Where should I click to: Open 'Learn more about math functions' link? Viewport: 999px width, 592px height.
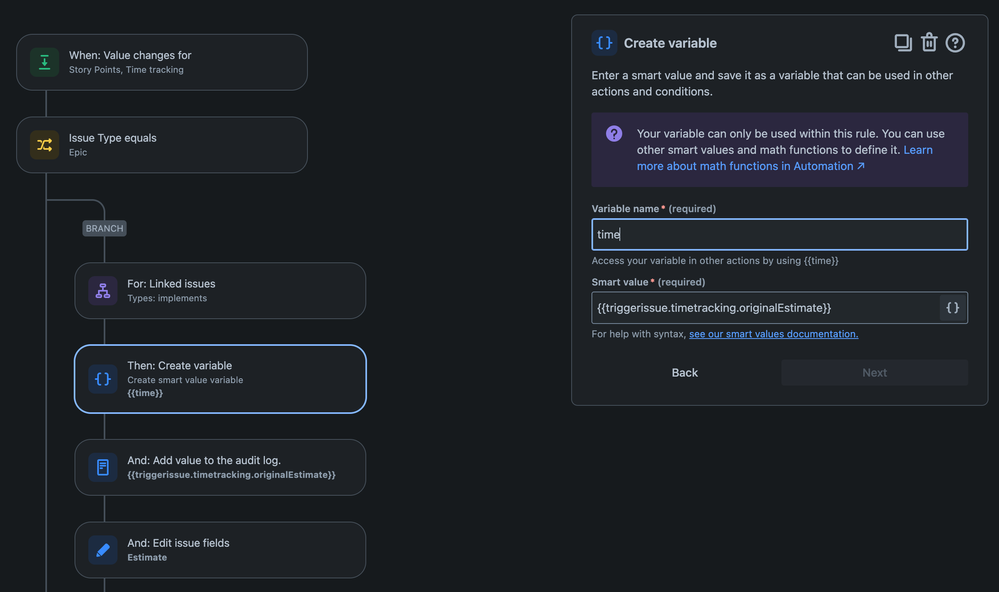[x=750, y=166]
